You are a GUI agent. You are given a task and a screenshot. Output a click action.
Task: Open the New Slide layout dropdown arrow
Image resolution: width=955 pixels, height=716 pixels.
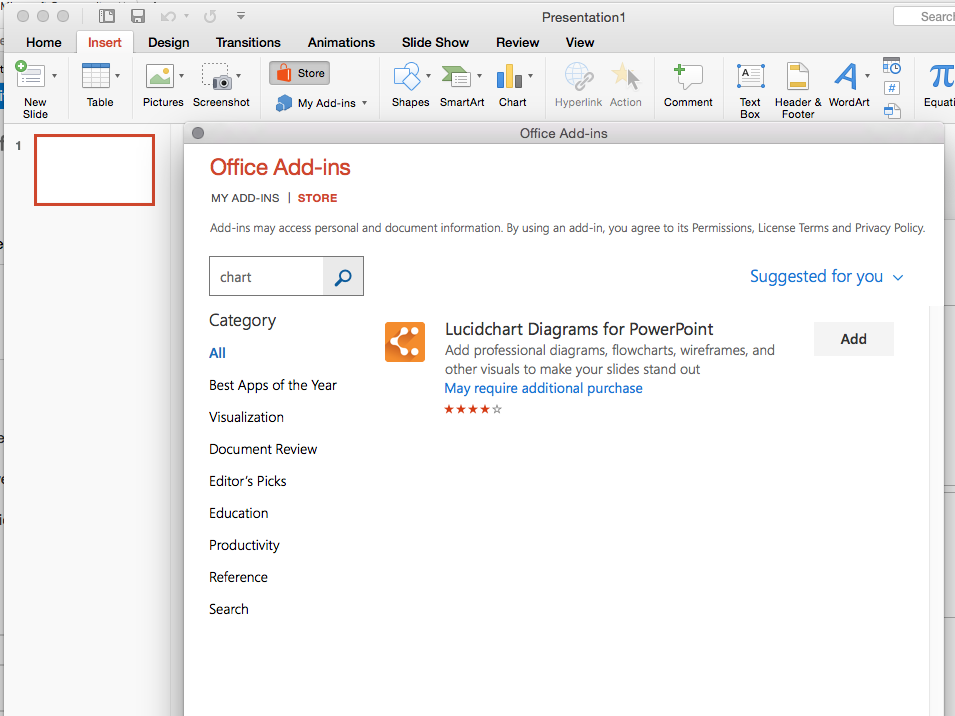pyautogui.click(x=55, y=75)
